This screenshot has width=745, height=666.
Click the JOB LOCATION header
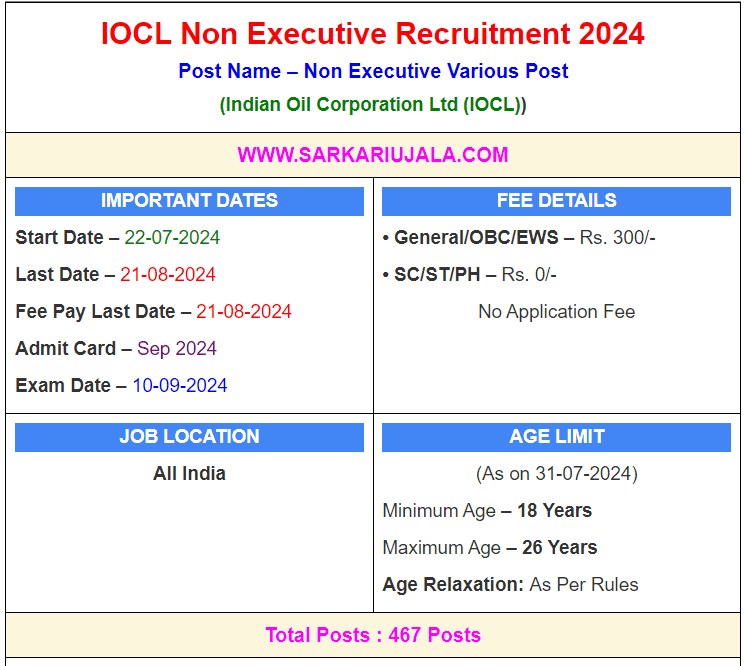[189, 437]
